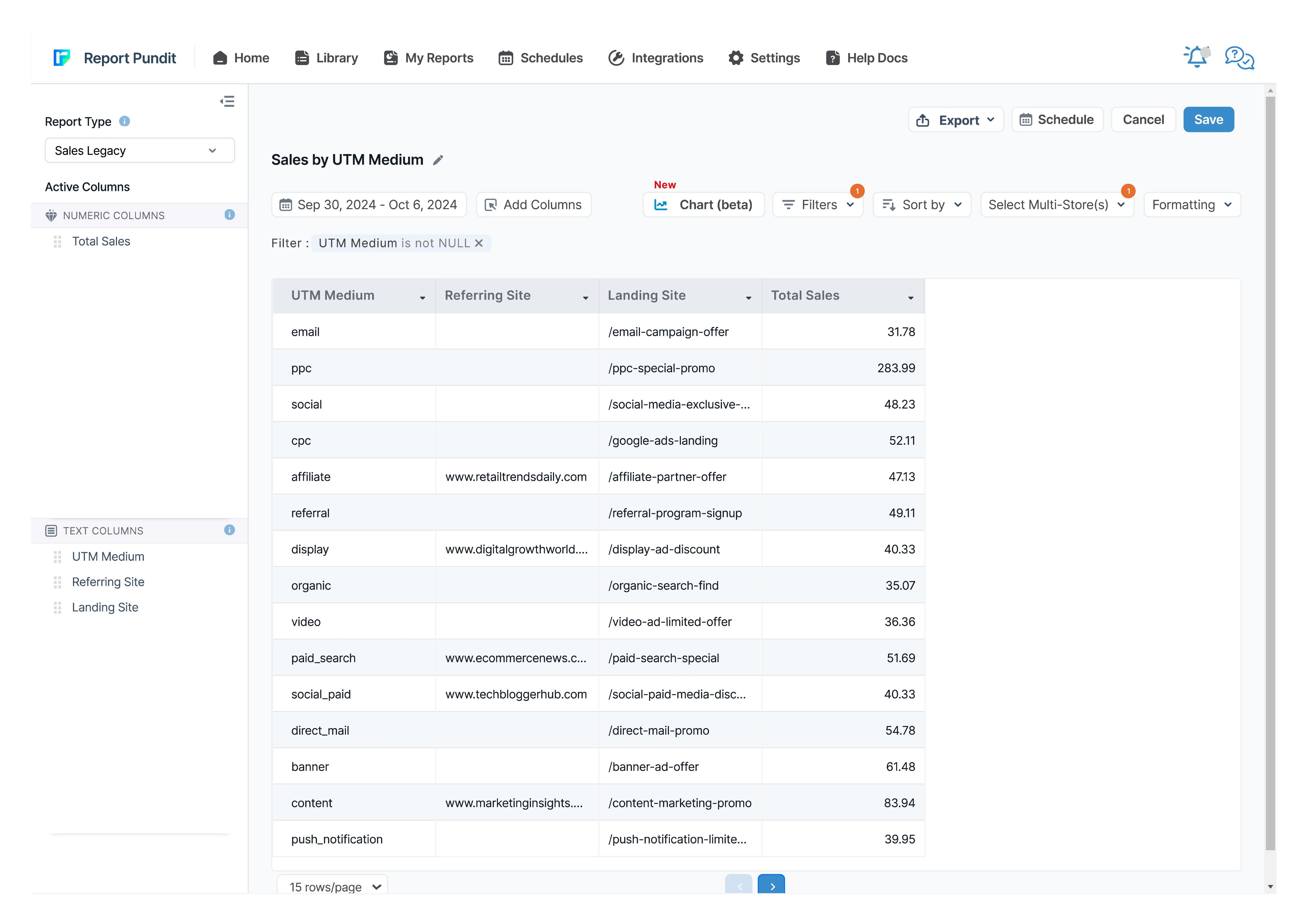The image size is (1307, 924).
Task: Click the Text Columns info icon
Action: (229, 530)
